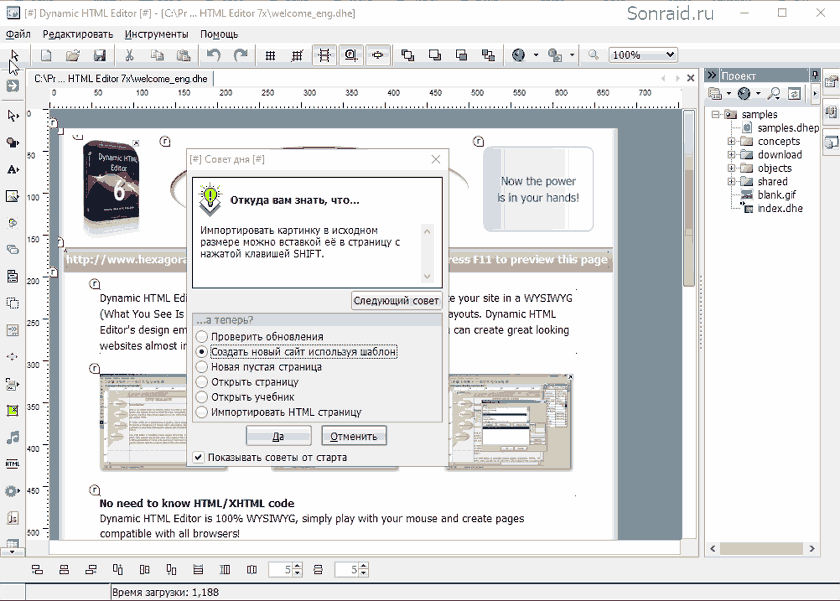Image resolution: width=840 pixels, height=601 pixels.
Task: Expand the 'concepts' folder in tree
Action: 731,141
